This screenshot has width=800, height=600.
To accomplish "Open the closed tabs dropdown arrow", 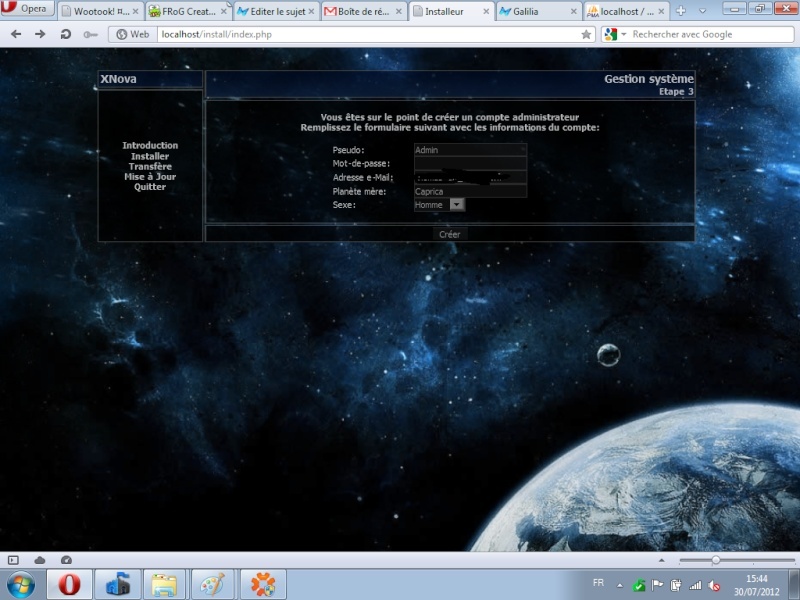I will 703,11.
